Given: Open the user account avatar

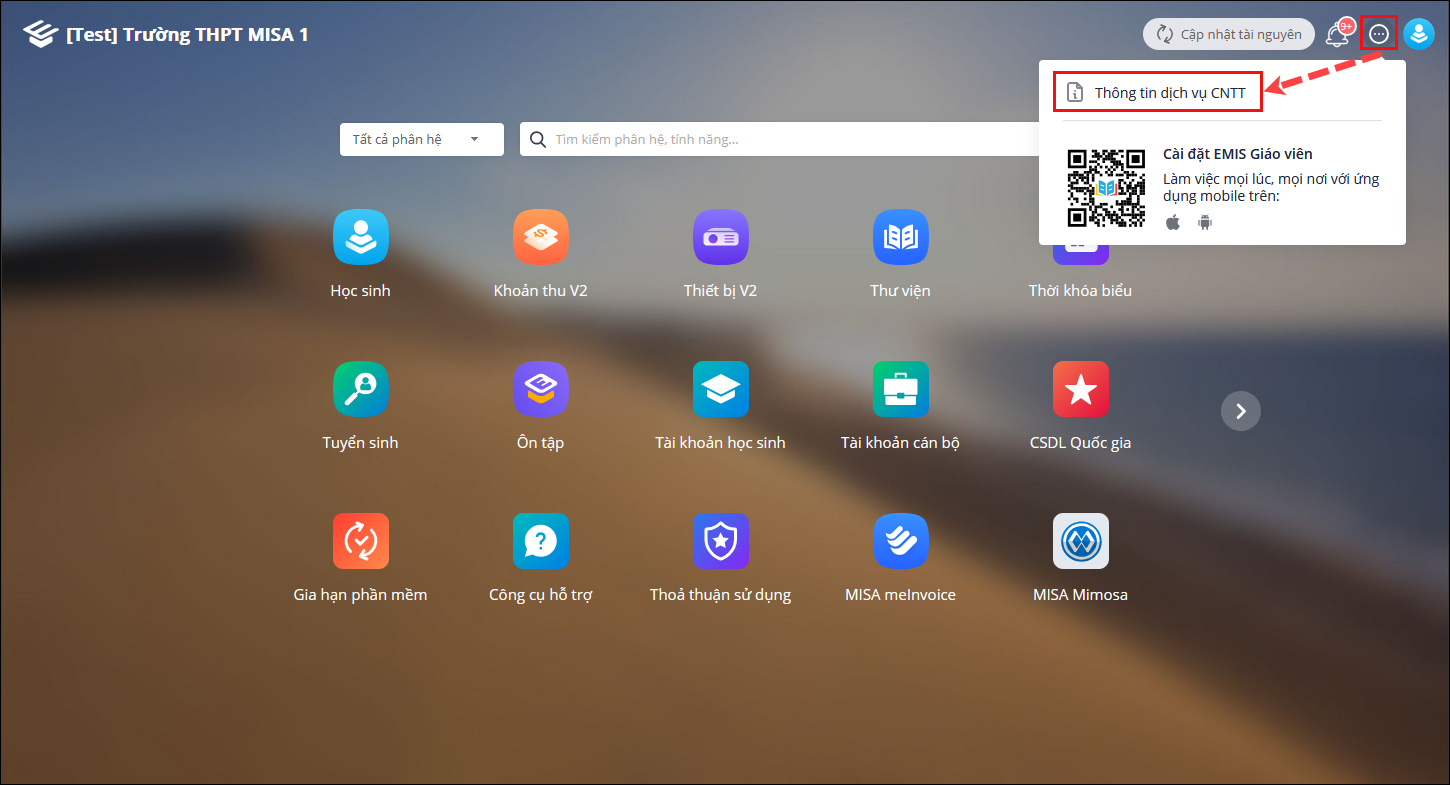Looking at the screenshot, I should (x=1419, y=34).
